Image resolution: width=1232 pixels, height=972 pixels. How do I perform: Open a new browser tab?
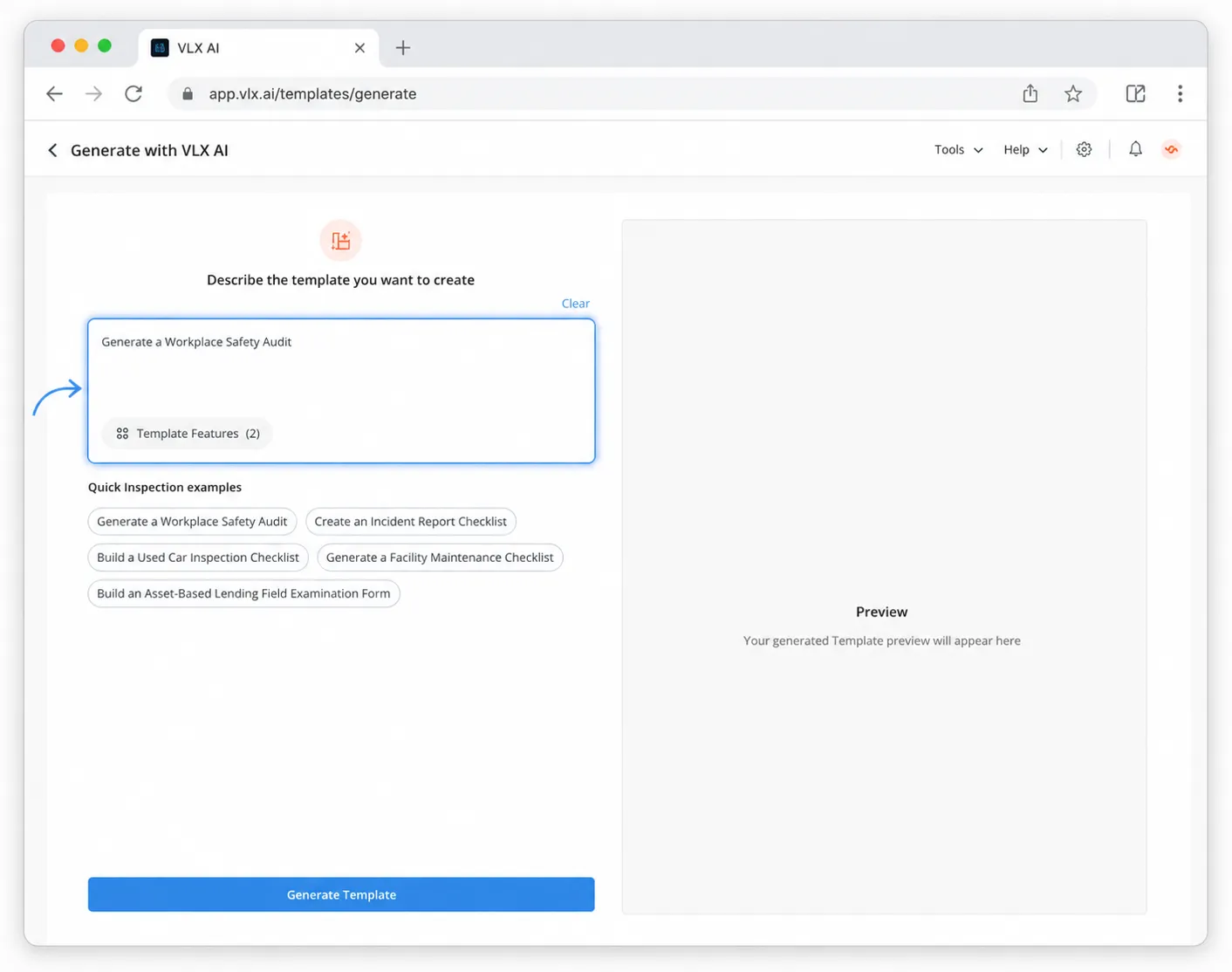pyautogui.click(x=403, y=48)
